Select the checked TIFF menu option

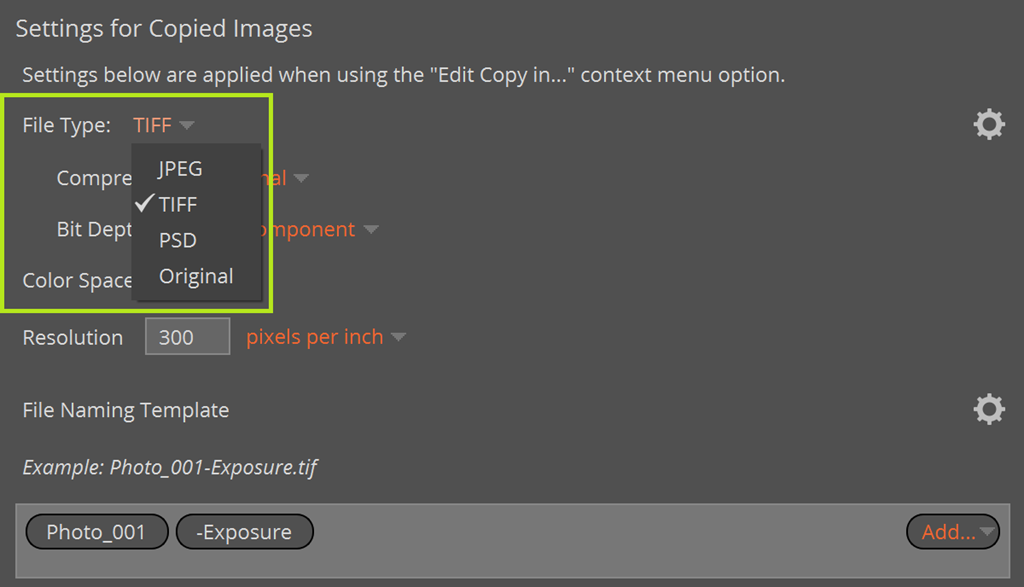178,204
